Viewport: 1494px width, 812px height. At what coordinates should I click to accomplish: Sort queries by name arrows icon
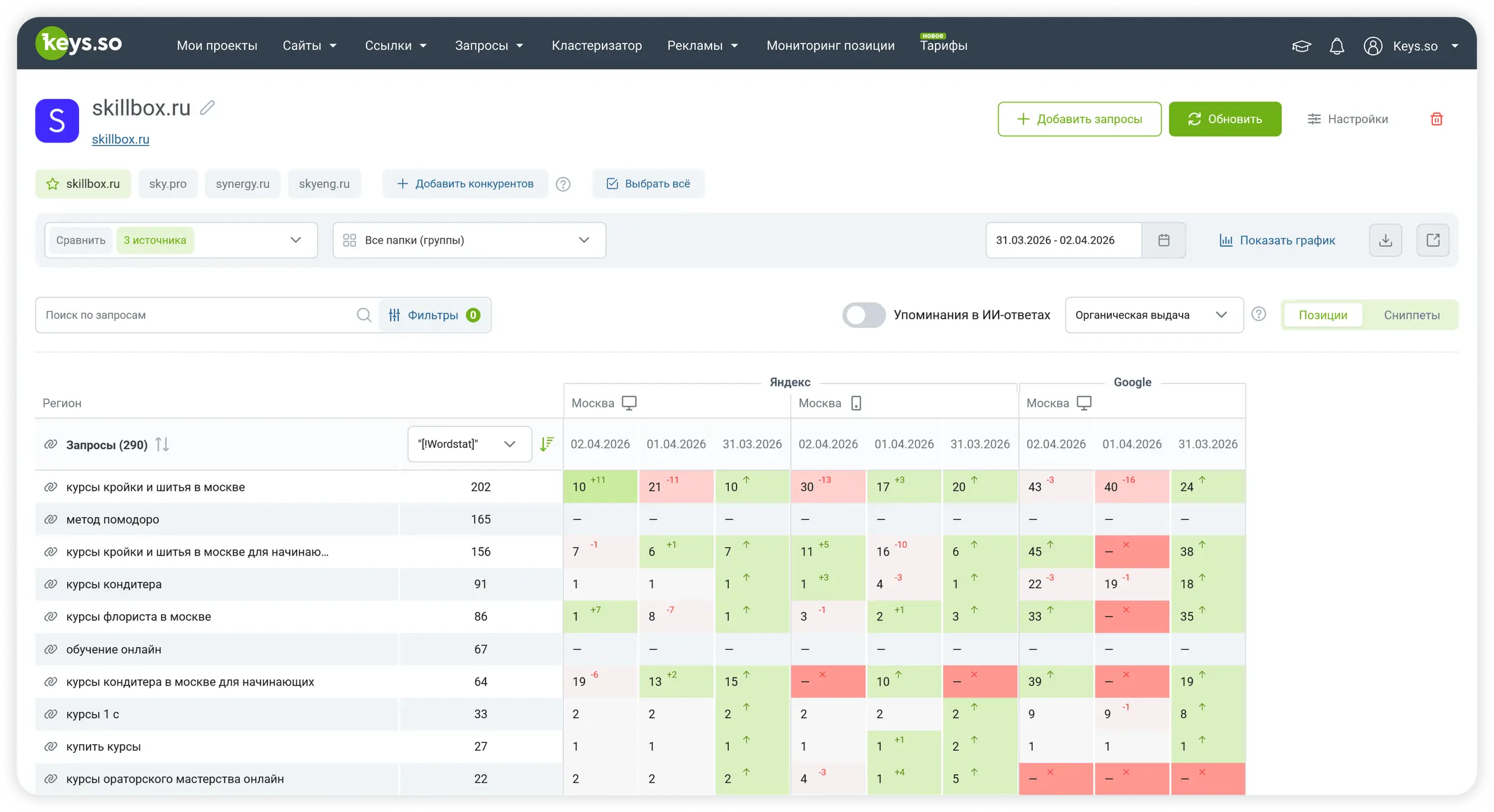pos(162,444)
